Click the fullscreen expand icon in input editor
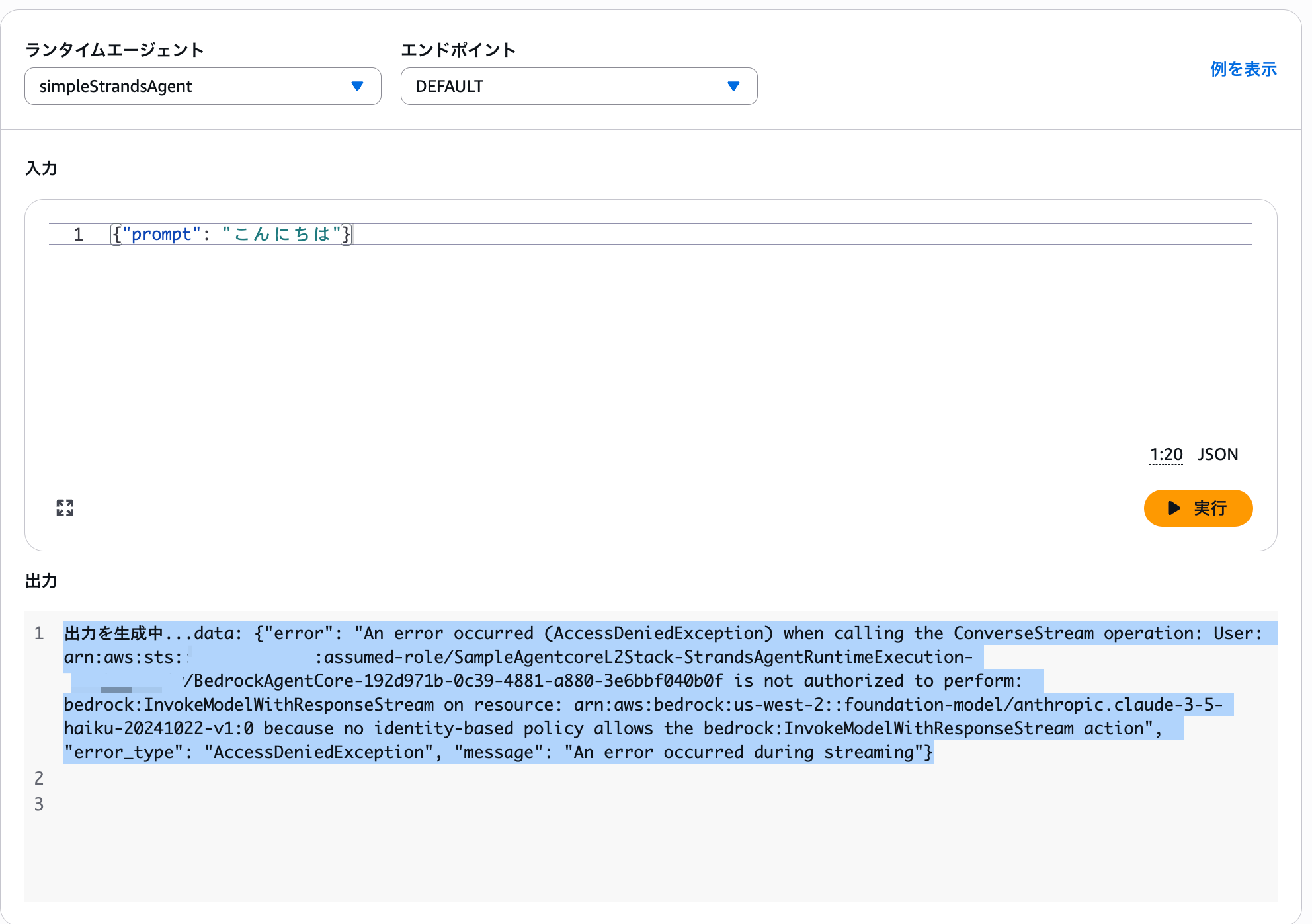The height and width of the screenshot is (924, 1312). coord(65,508)
